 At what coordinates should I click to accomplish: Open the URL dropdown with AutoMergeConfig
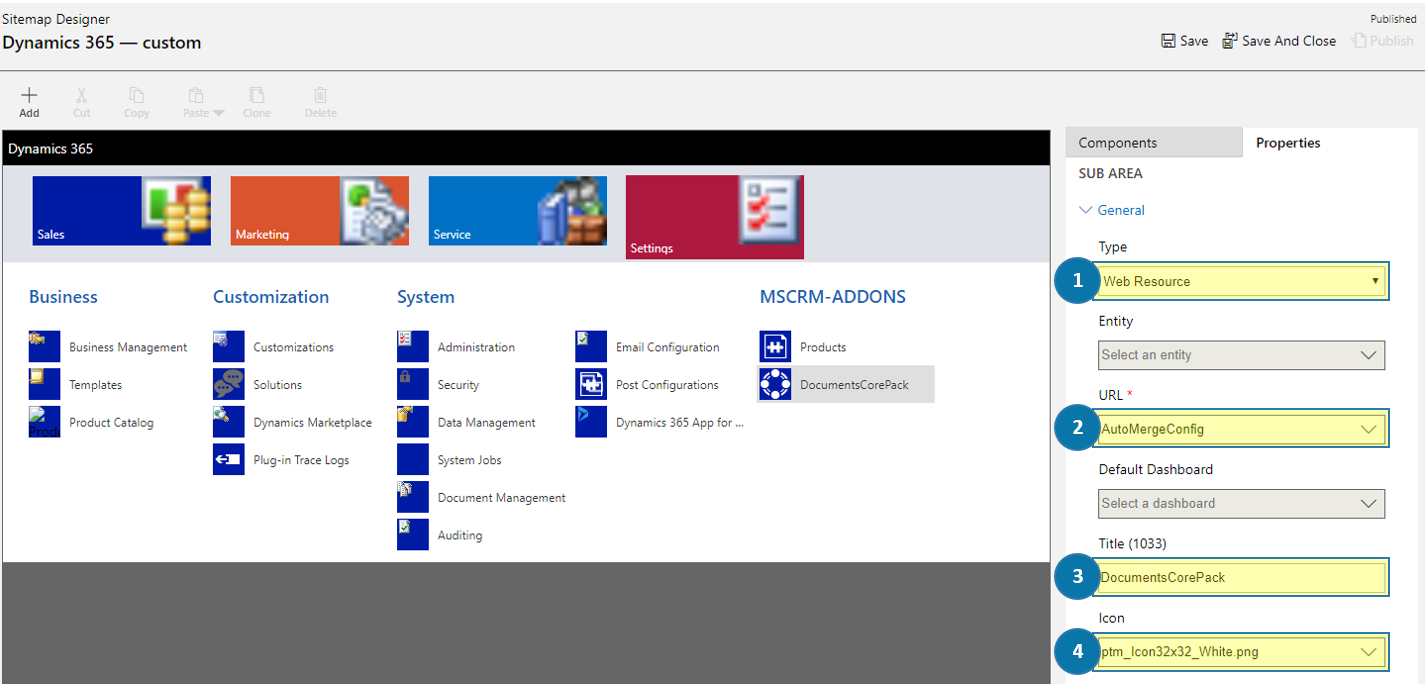(1242, 429)
